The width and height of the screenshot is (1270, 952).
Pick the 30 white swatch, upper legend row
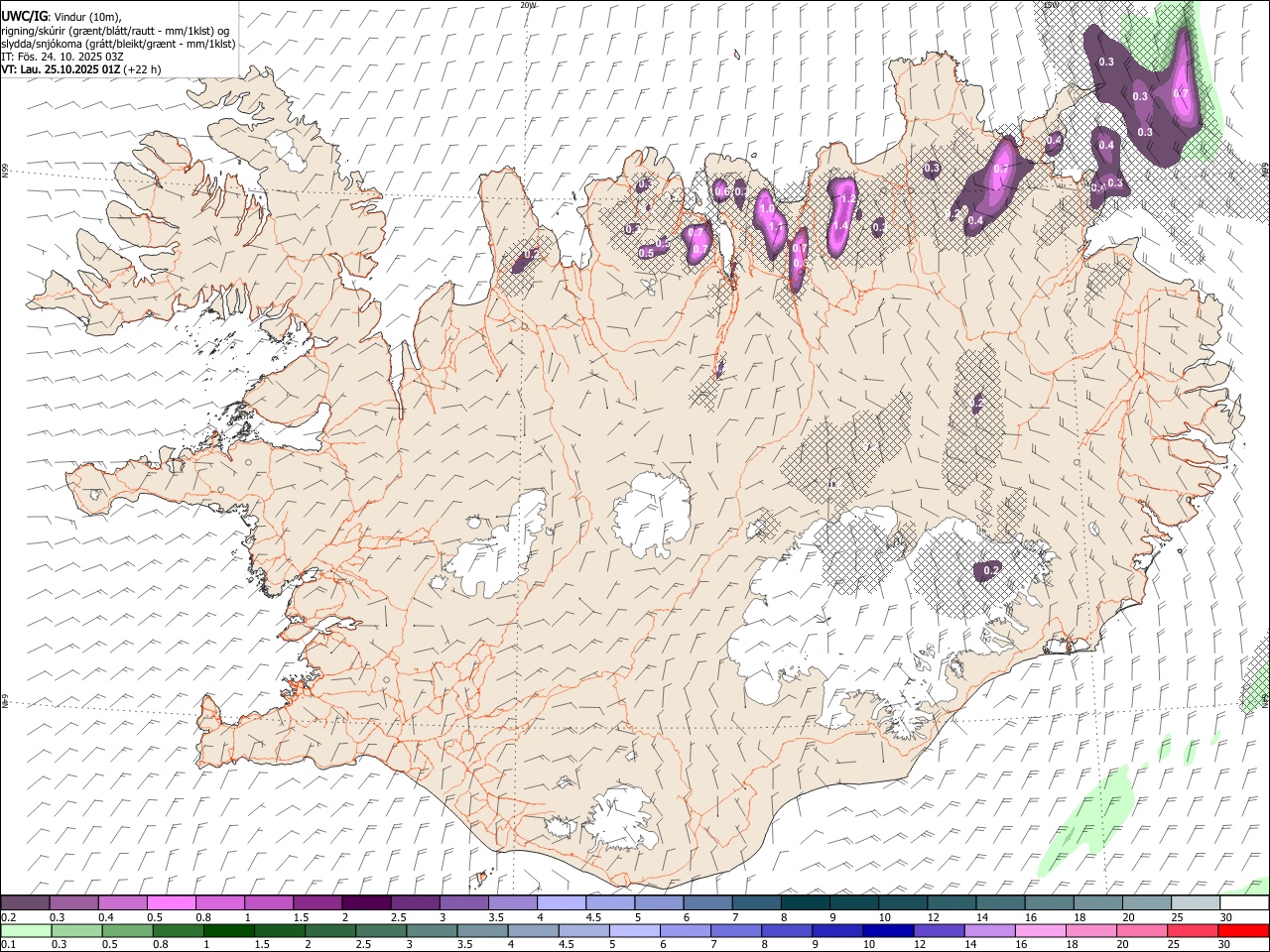click(x=1243, y=903)
